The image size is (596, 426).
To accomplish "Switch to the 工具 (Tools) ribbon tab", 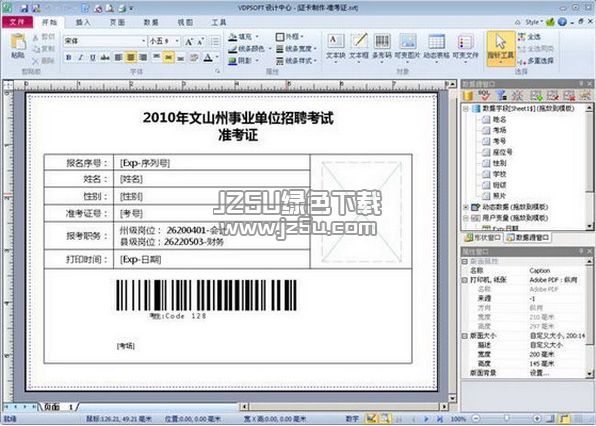I will [219, 22].
